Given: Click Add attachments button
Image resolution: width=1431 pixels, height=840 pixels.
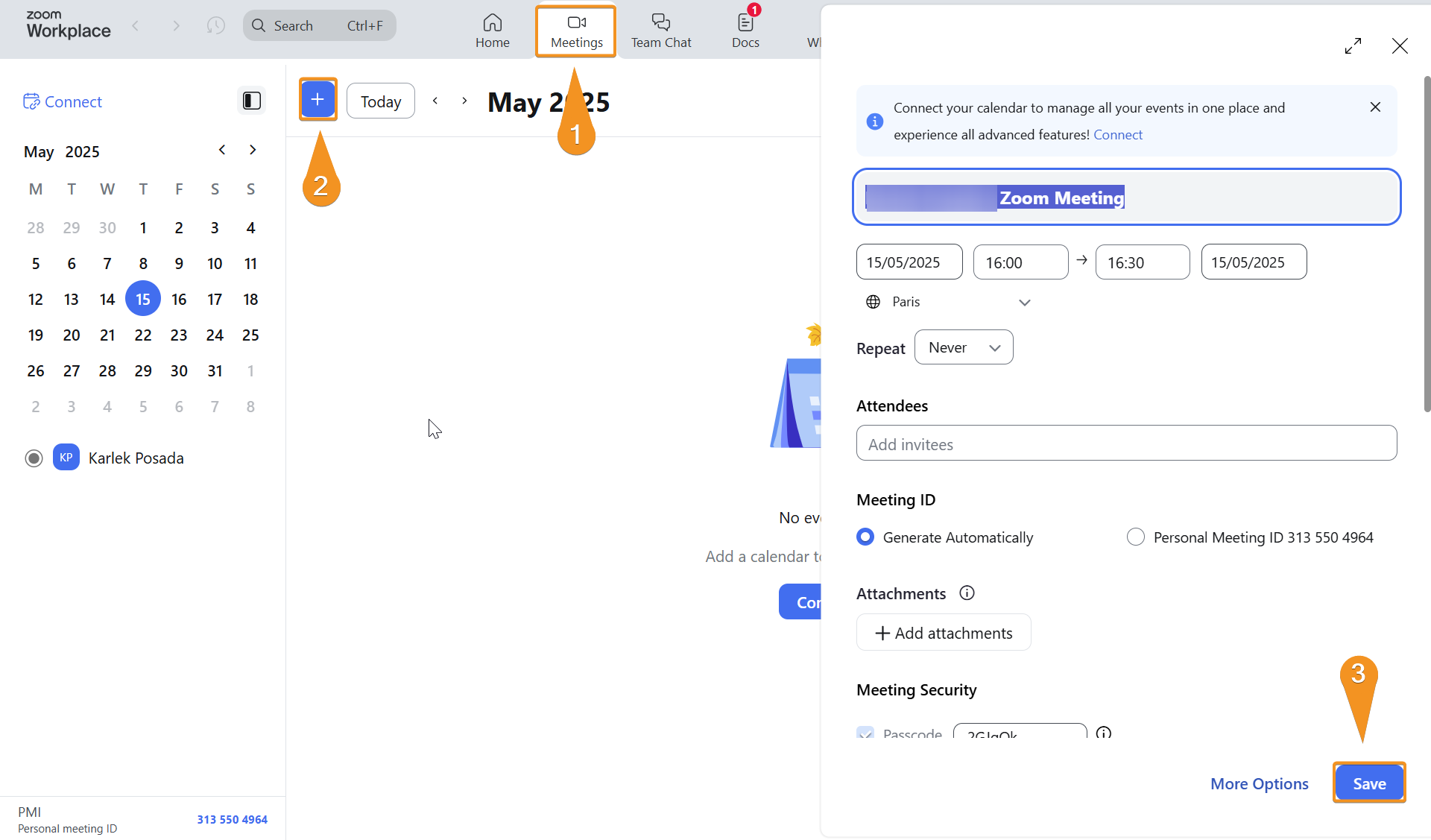Looking at the screenshot, I should (x=944, y=632).
